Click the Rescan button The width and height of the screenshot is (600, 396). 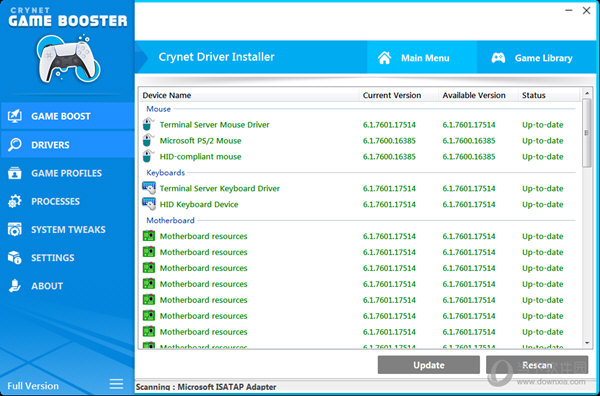point(537,365)
